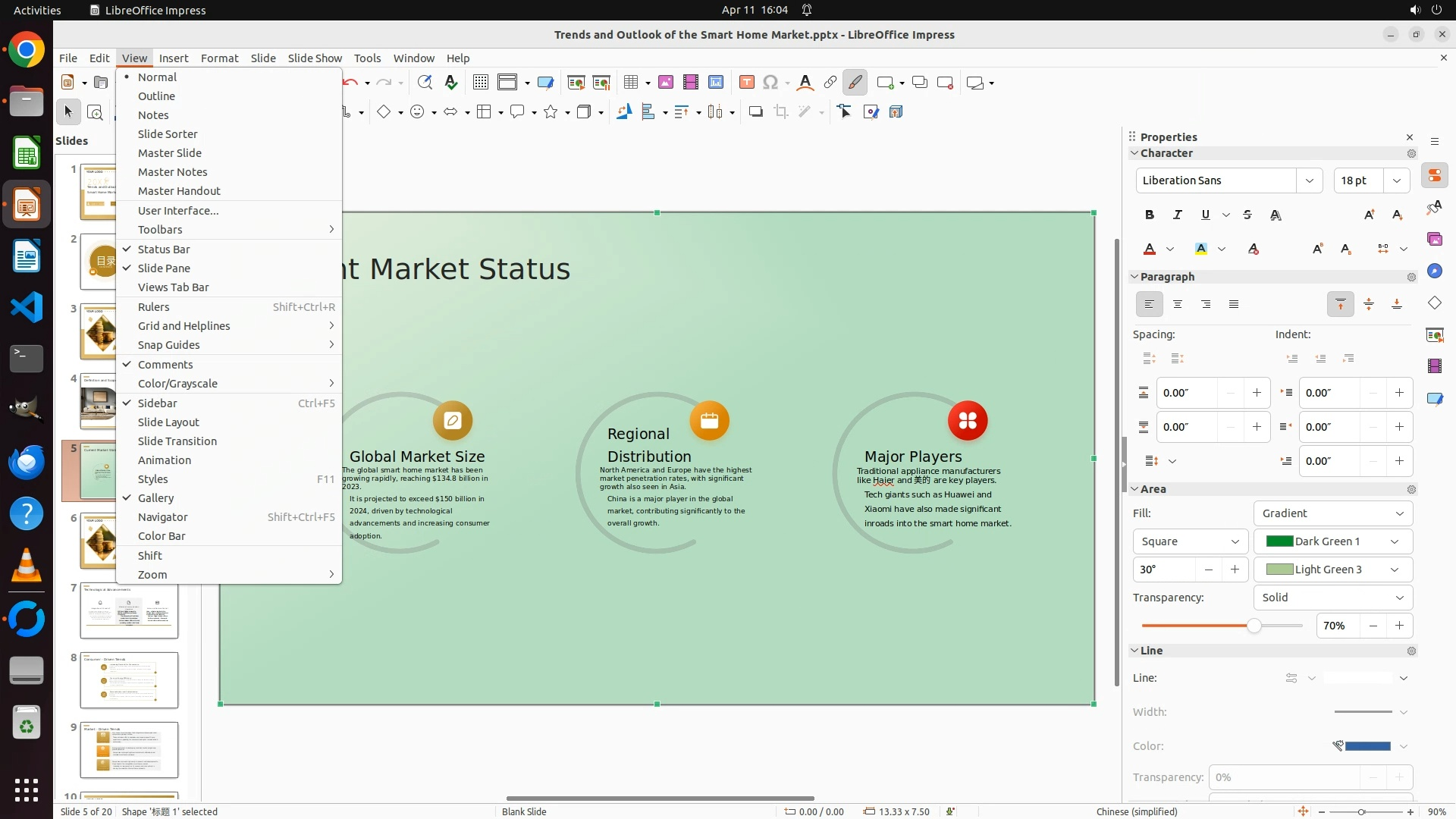Screen dimensions: 1456x819
Task: Toggle the Gallery checkbox in View menu
Action: (155, 498)
